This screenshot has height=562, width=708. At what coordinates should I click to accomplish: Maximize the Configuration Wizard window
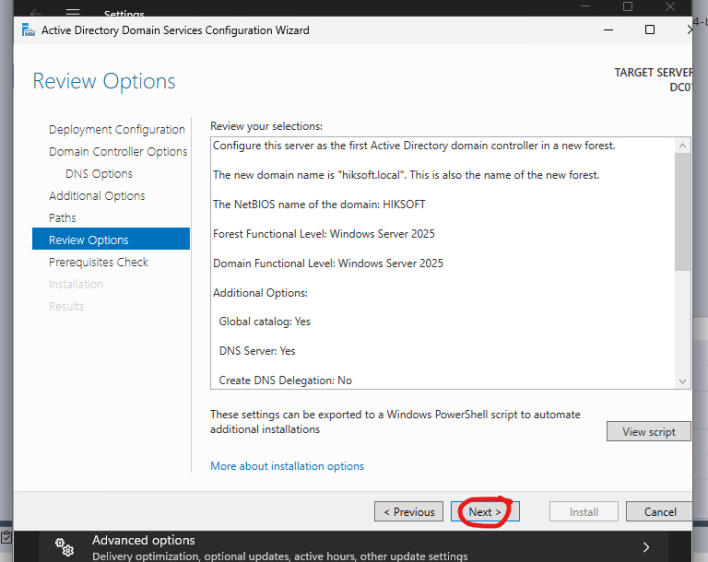click(x=650, y=30)
